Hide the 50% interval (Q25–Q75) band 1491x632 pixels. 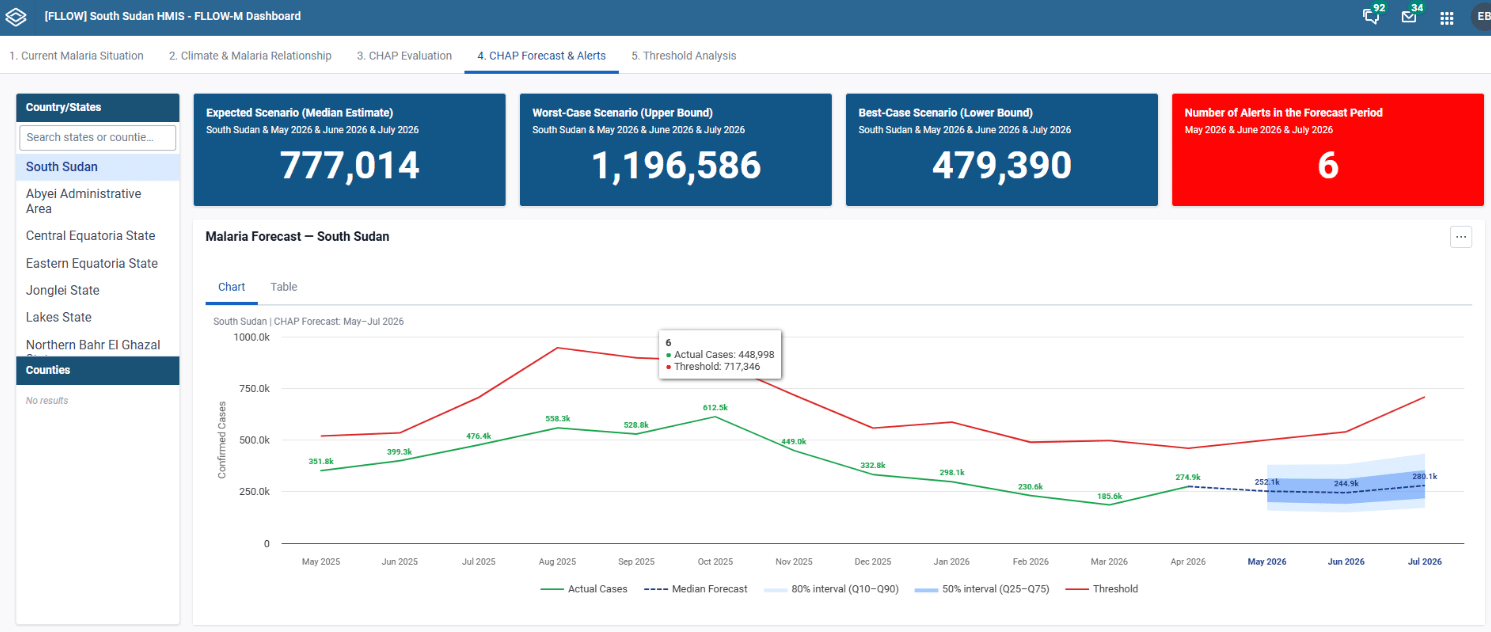[x=982, y=589]
